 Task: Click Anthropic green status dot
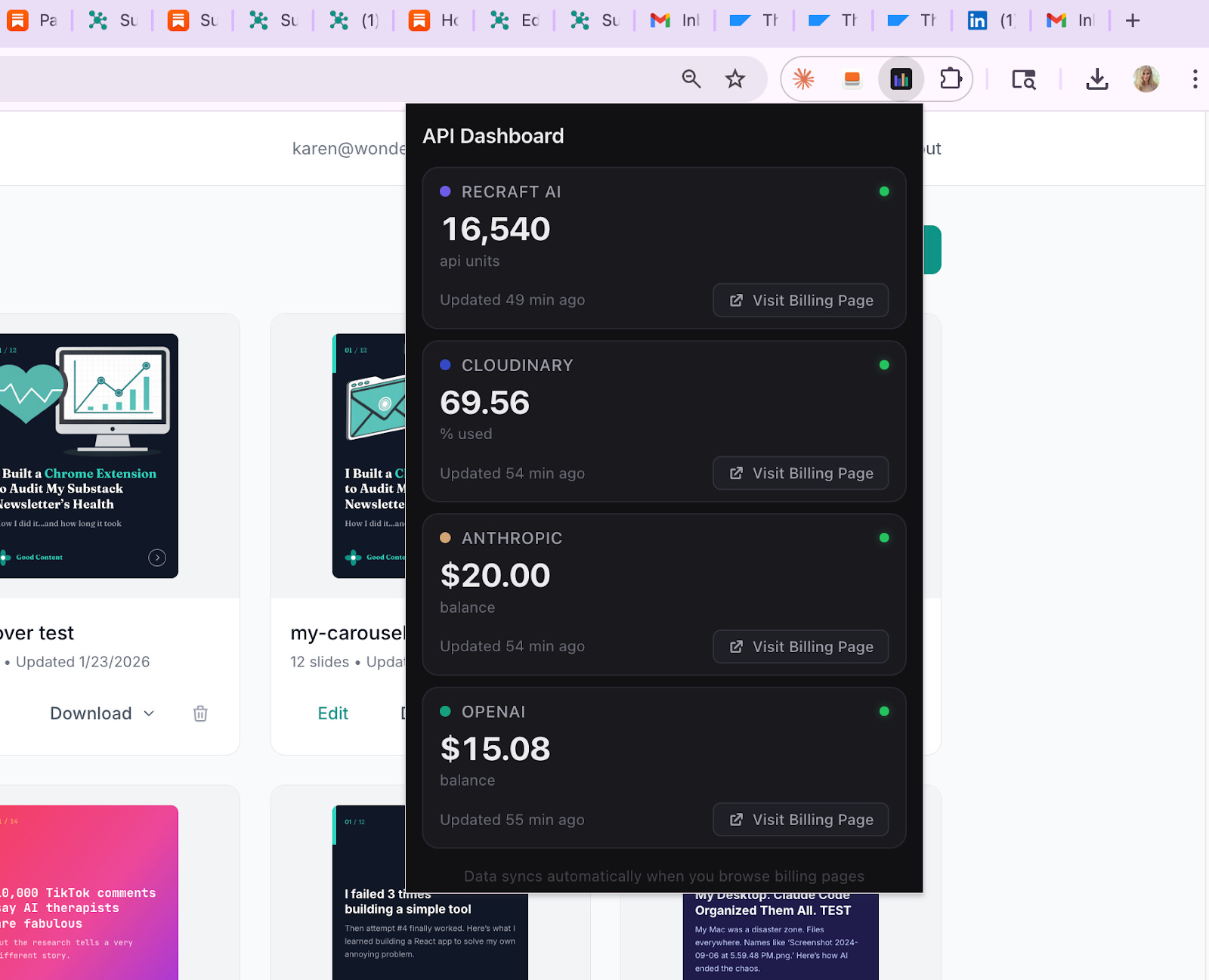[x=884, y=538]
